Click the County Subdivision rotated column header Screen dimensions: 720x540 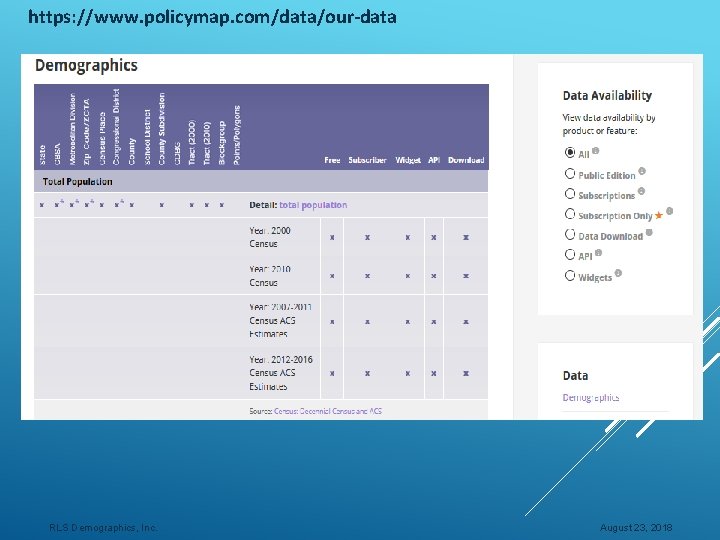point(162,129)
